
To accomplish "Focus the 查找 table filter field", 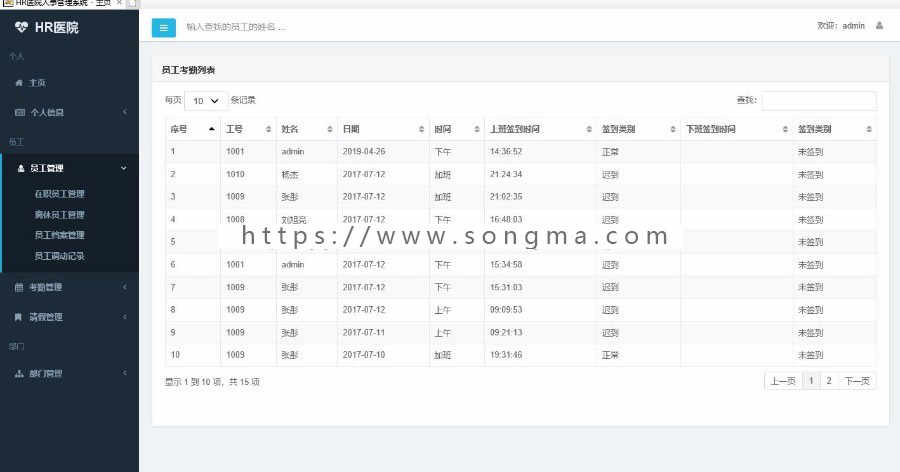I will [x=818, y=100].
